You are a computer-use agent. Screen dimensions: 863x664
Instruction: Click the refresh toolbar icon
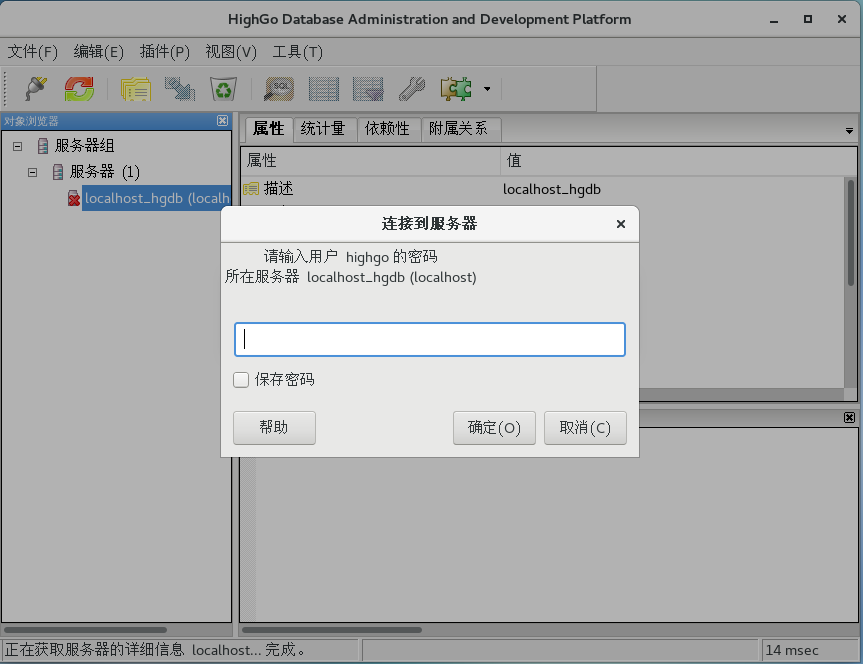coord(78,89)
